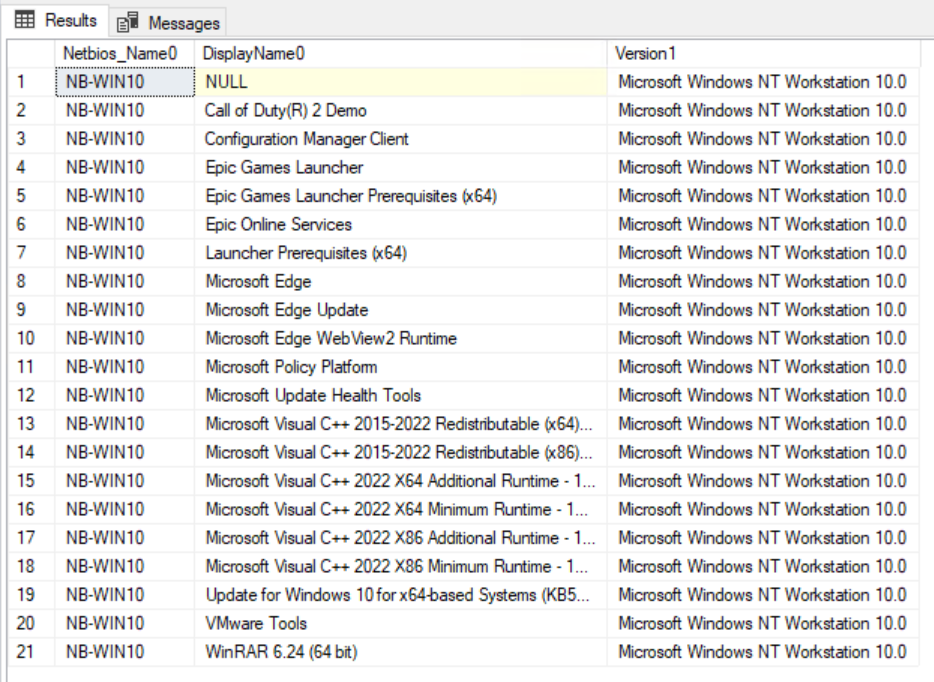
Task: Select NB-WIN10 cell in row 12
Action: (124, 396)
